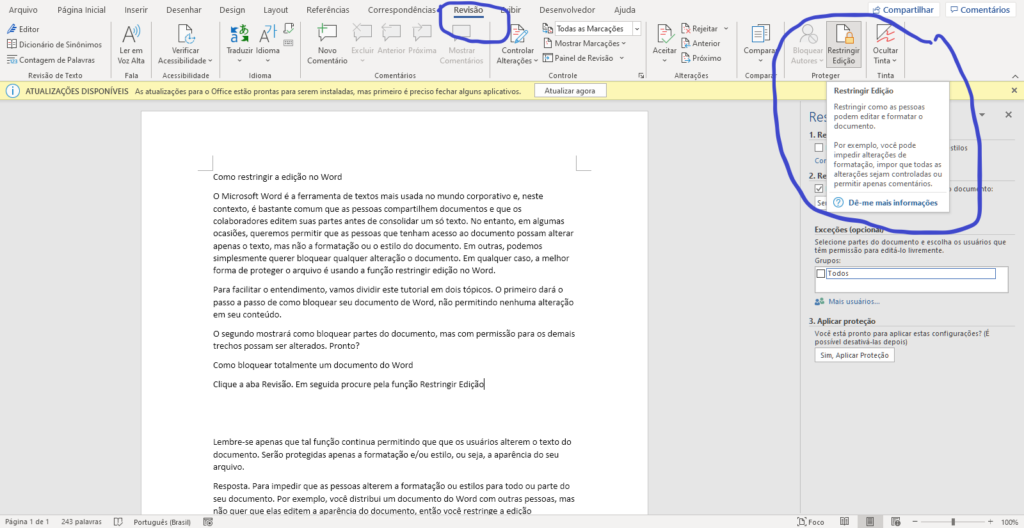Click spelling check icon in status bar
Image resolution: width=1024 pixels, height=528 pixels.
(118, 522)
